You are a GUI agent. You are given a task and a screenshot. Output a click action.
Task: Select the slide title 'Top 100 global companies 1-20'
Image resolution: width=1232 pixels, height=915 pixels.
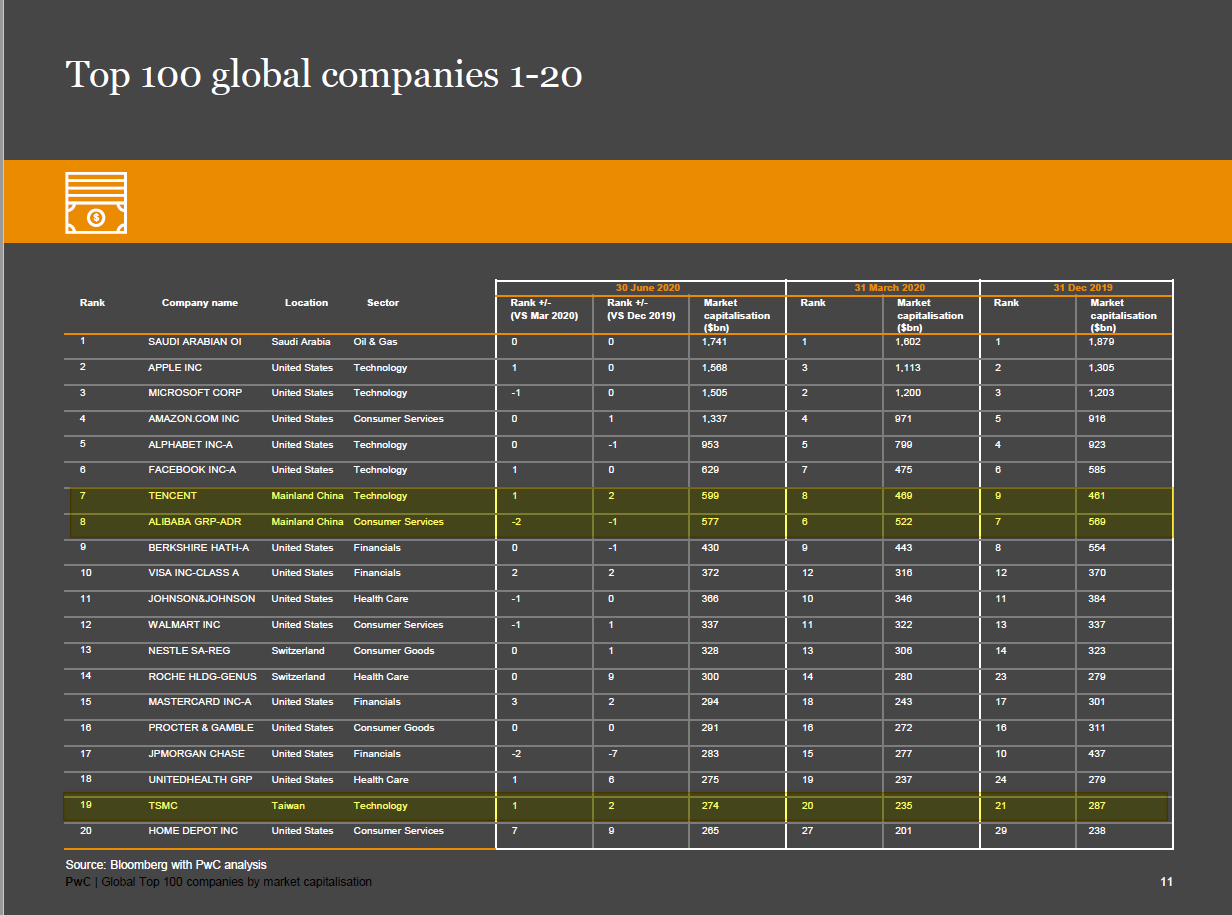324,75
